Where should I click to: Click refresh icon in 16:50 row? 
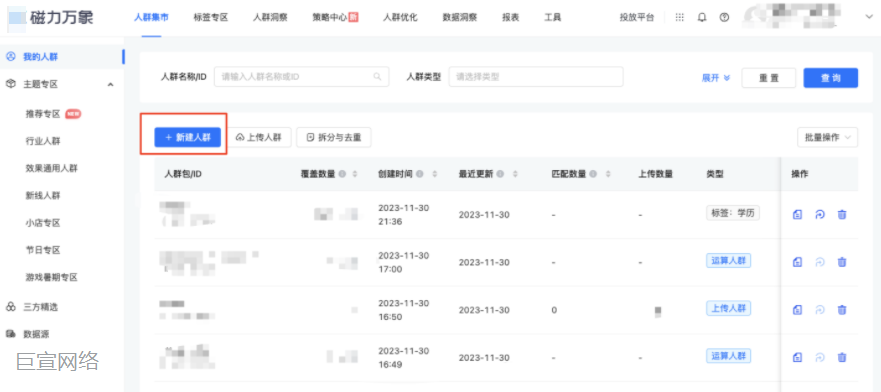point(820,309)
